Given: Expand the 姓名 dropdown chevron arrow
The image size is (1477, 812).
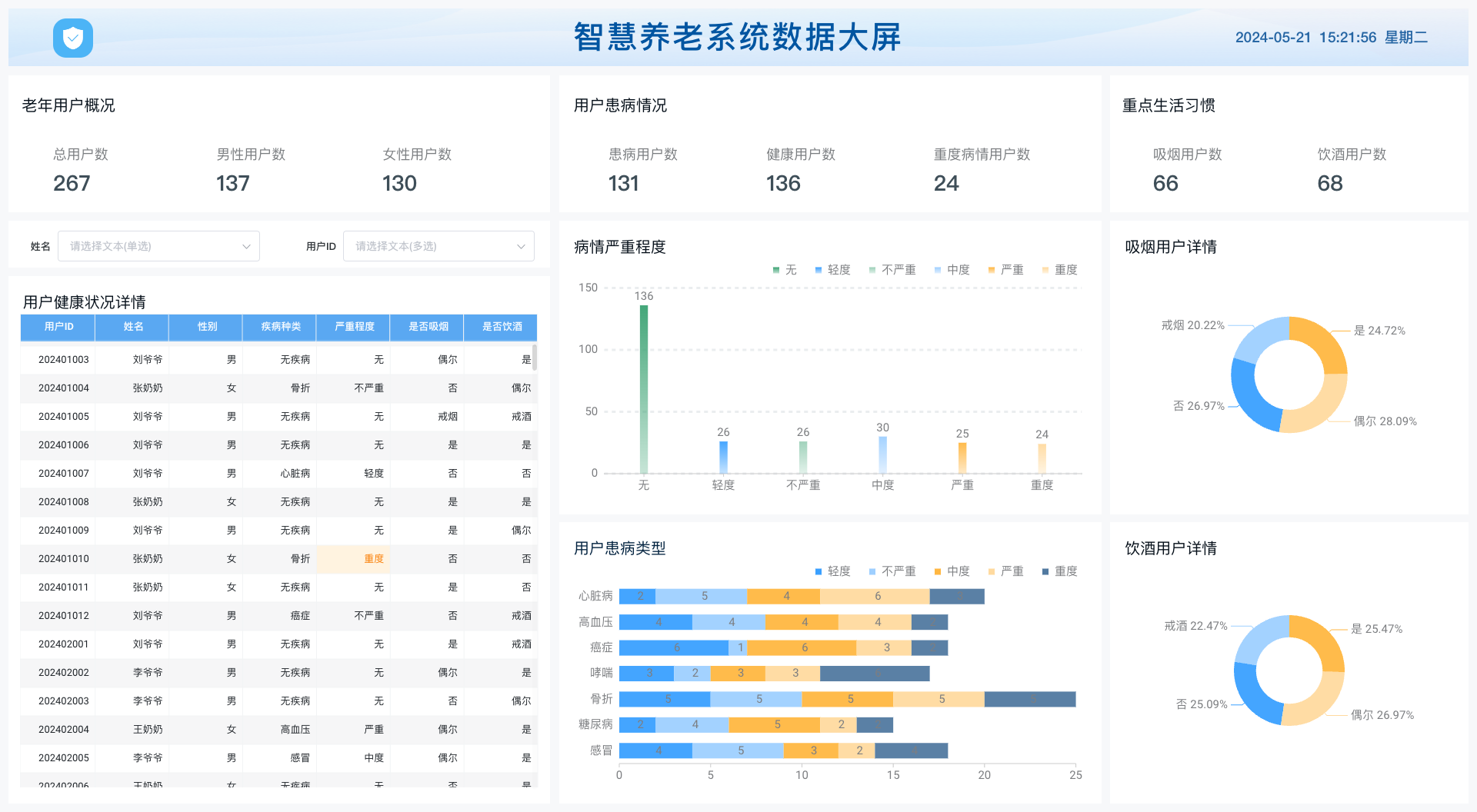Looking at the screenshot, I should click(246, 247).
